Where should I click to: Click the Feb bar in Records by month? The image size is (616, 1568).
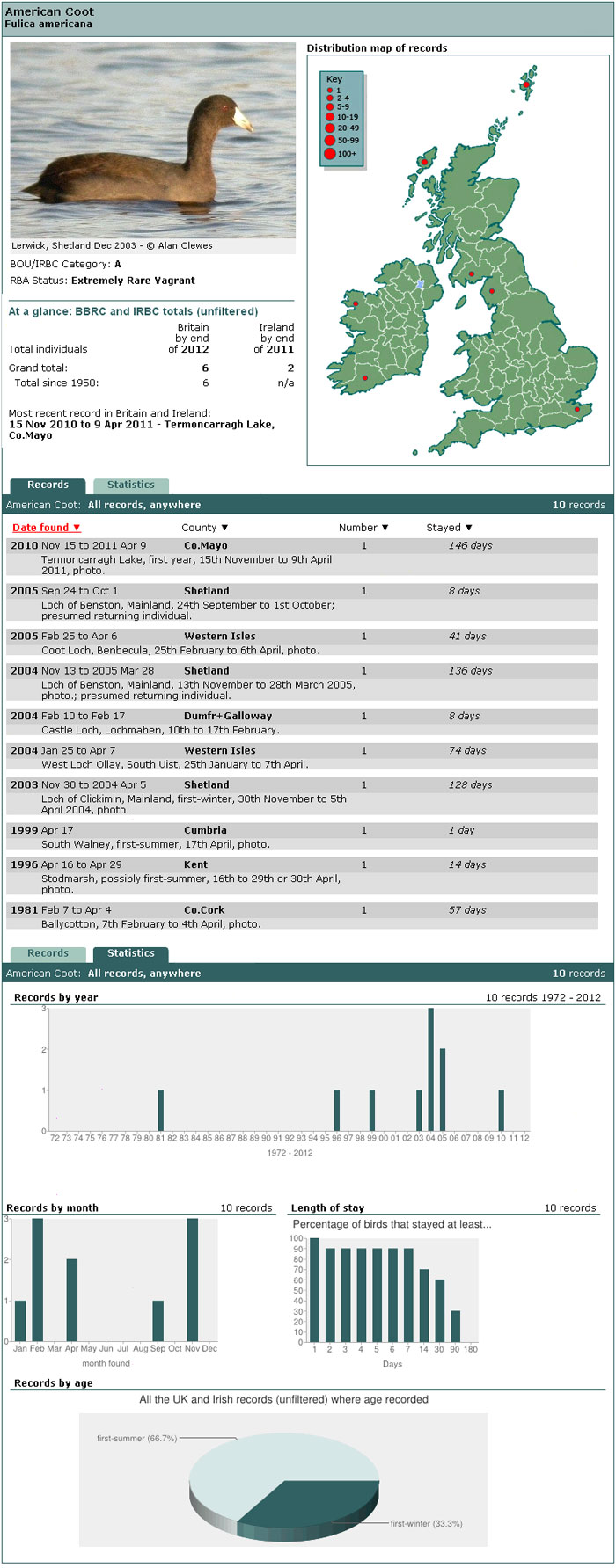click(x=37, y=1280)
